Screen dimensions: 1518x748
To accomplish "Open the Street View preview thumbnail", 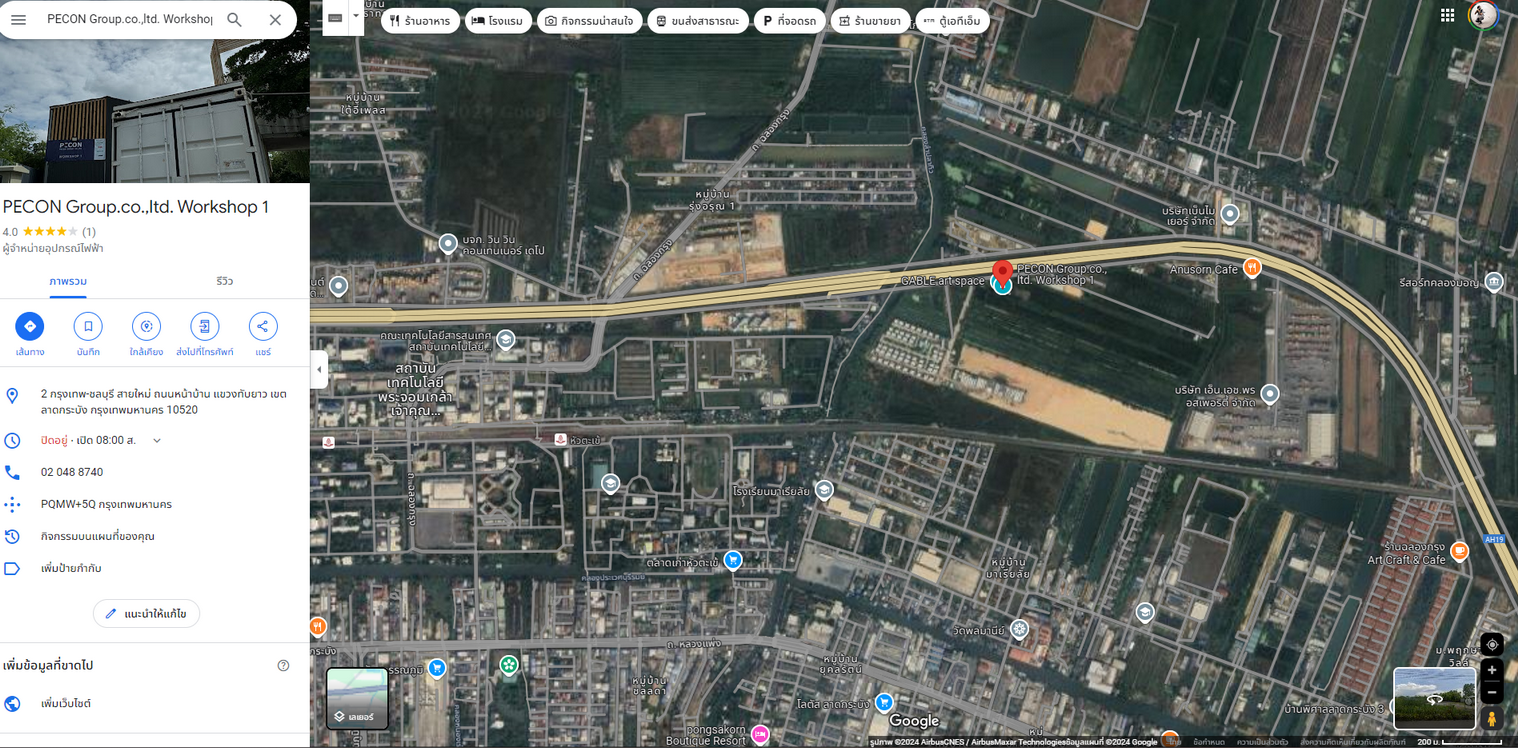I will point(1434,698).
